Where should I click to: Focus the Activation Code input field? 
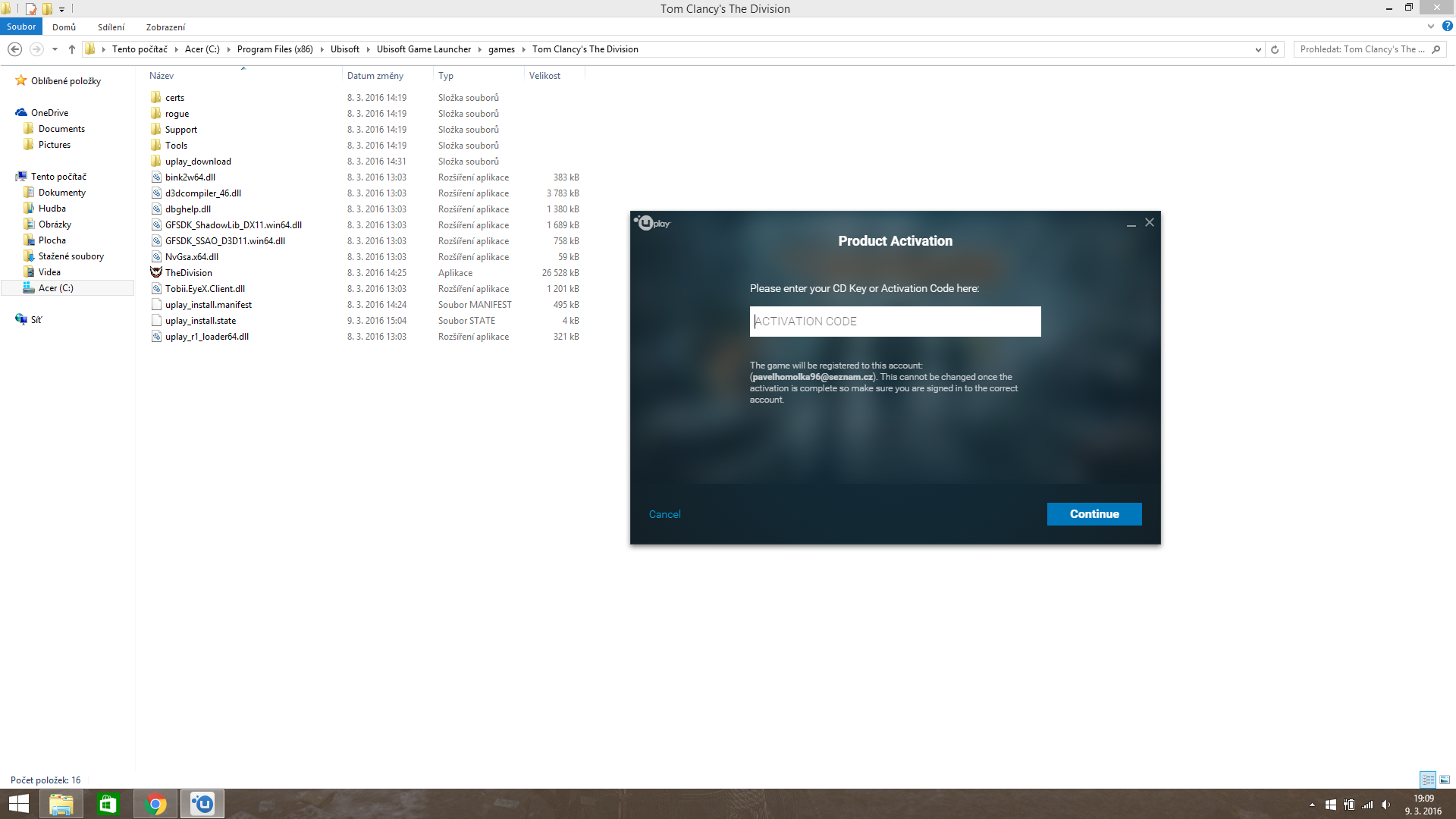[x=895, y=322]
